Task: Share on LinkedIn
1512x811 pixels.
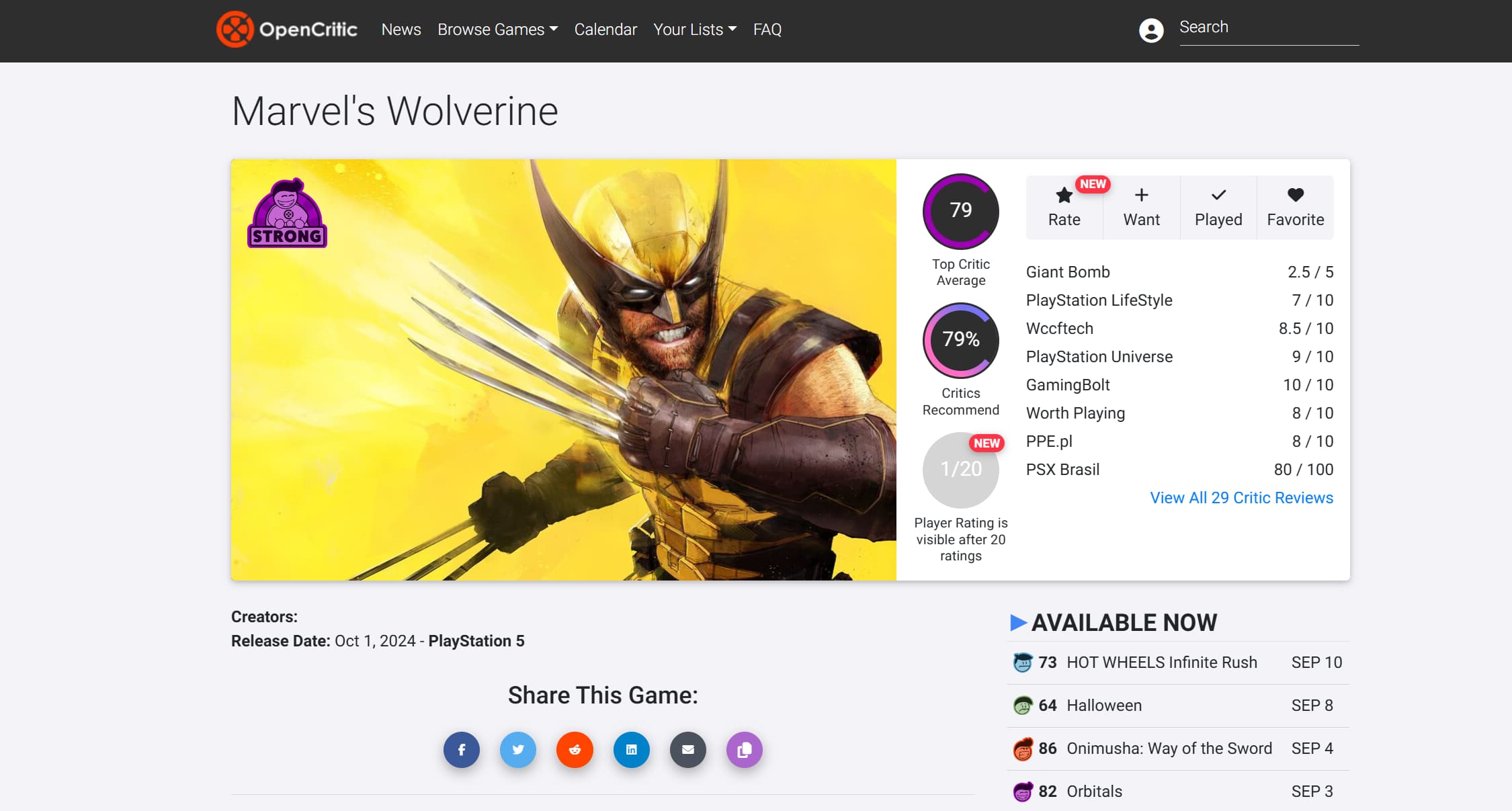Action: (632, 750)
